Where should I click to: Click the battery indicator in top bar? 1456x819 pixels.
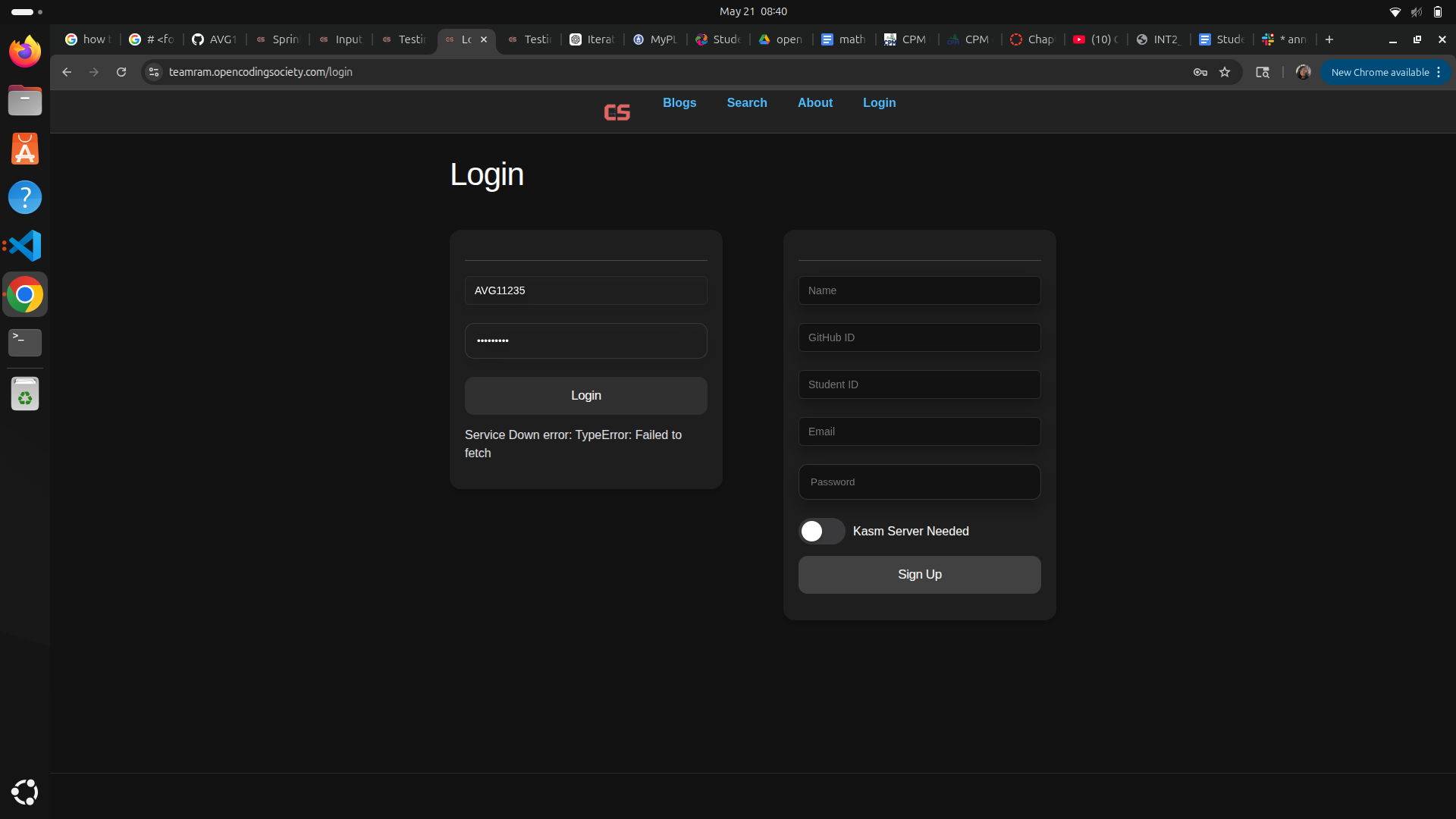pyautogui.click(x=1437, y=11)
